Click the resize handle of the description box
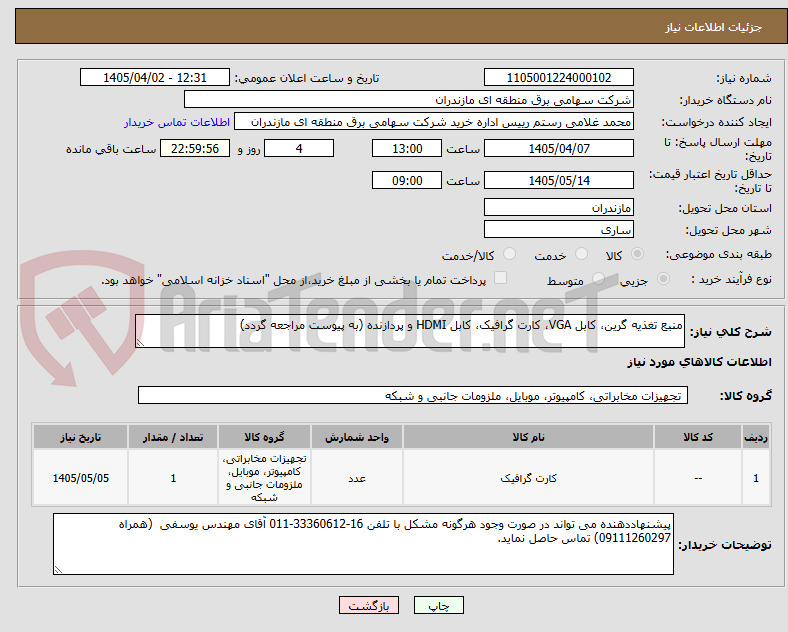The height and width of the screenshot is (632, 788). coord(140,343)
